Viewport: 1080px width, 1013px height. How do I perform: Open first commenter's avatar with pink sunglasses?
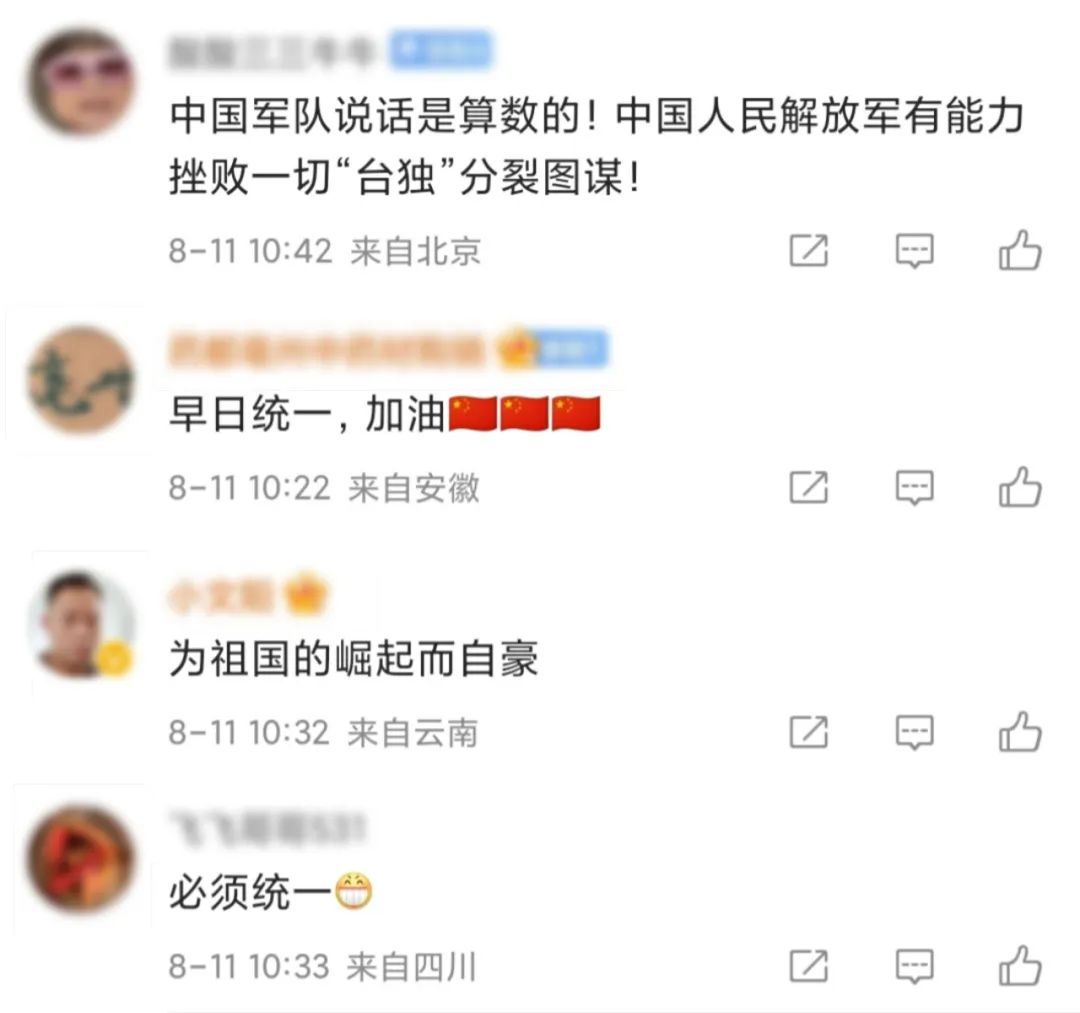(x=80, y=83)
